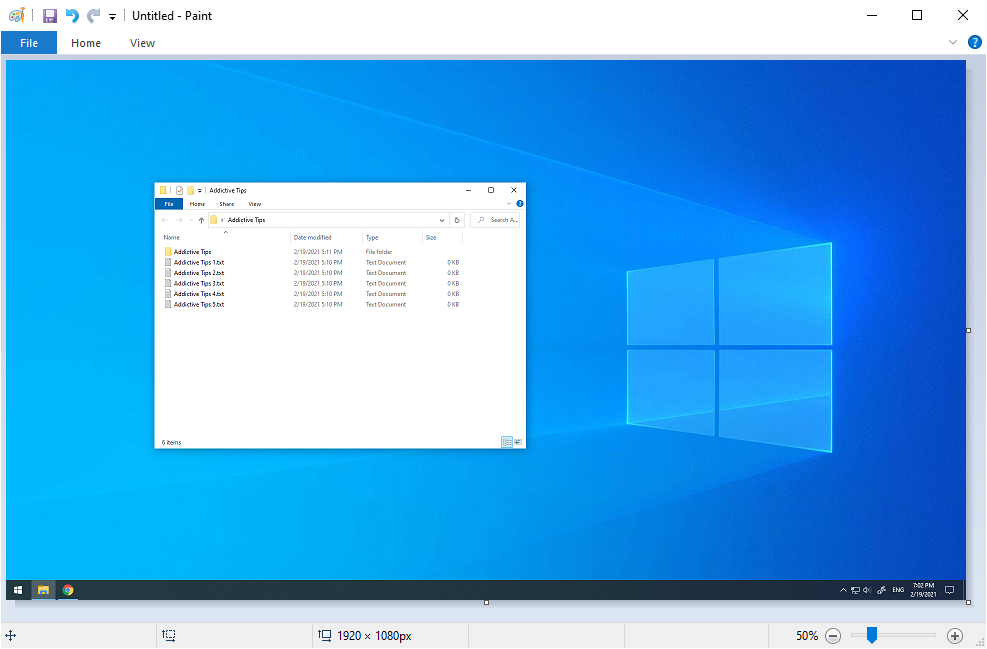
Task: Open Customize Quick Access Toolbar dropdown
Action: click(x=112, y=16)
